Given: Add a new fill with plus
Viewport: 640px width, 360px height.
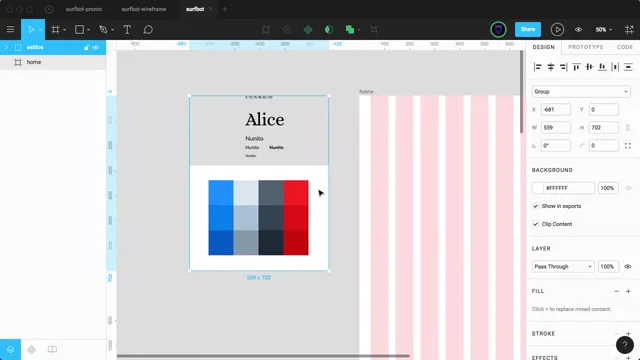Looking at the screenshot, I should click(628, 291).
